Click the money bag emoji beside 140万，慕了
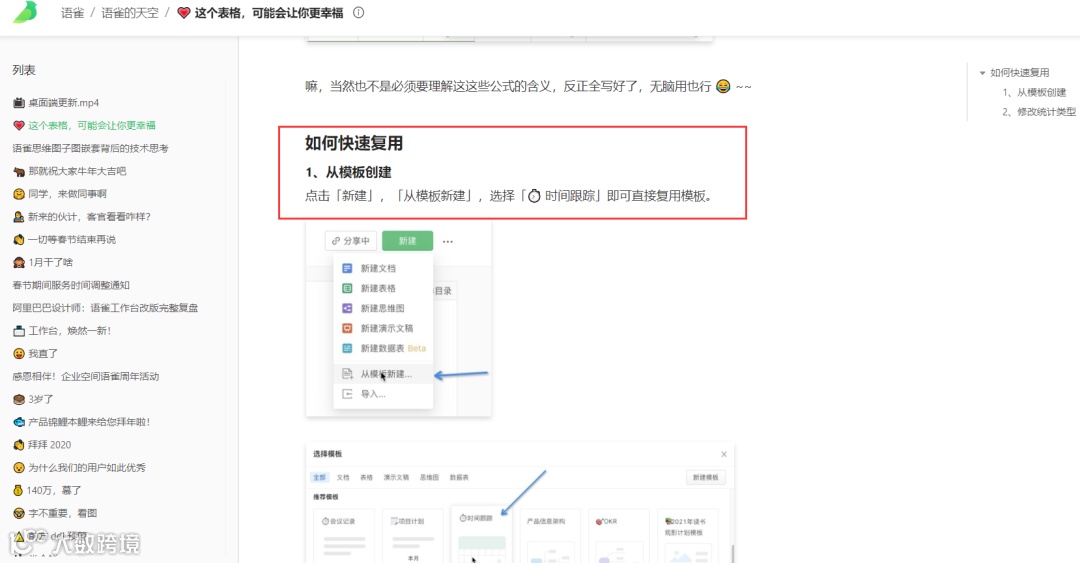 [19, 490]
